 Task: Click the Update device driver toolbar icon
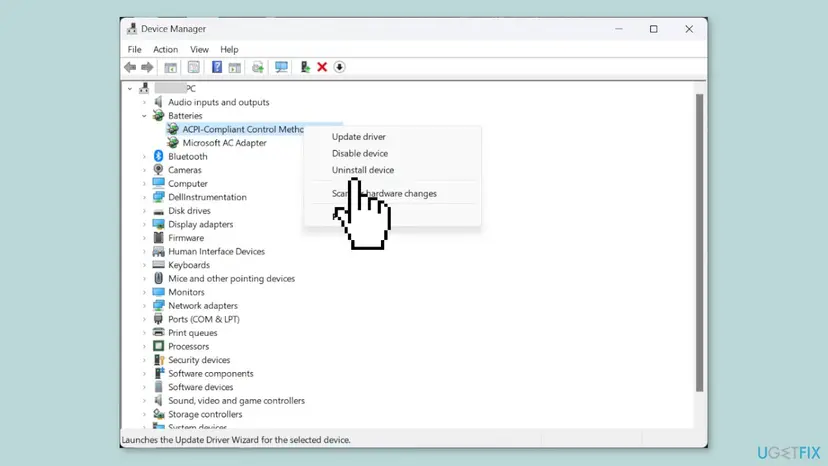point(305,67)
